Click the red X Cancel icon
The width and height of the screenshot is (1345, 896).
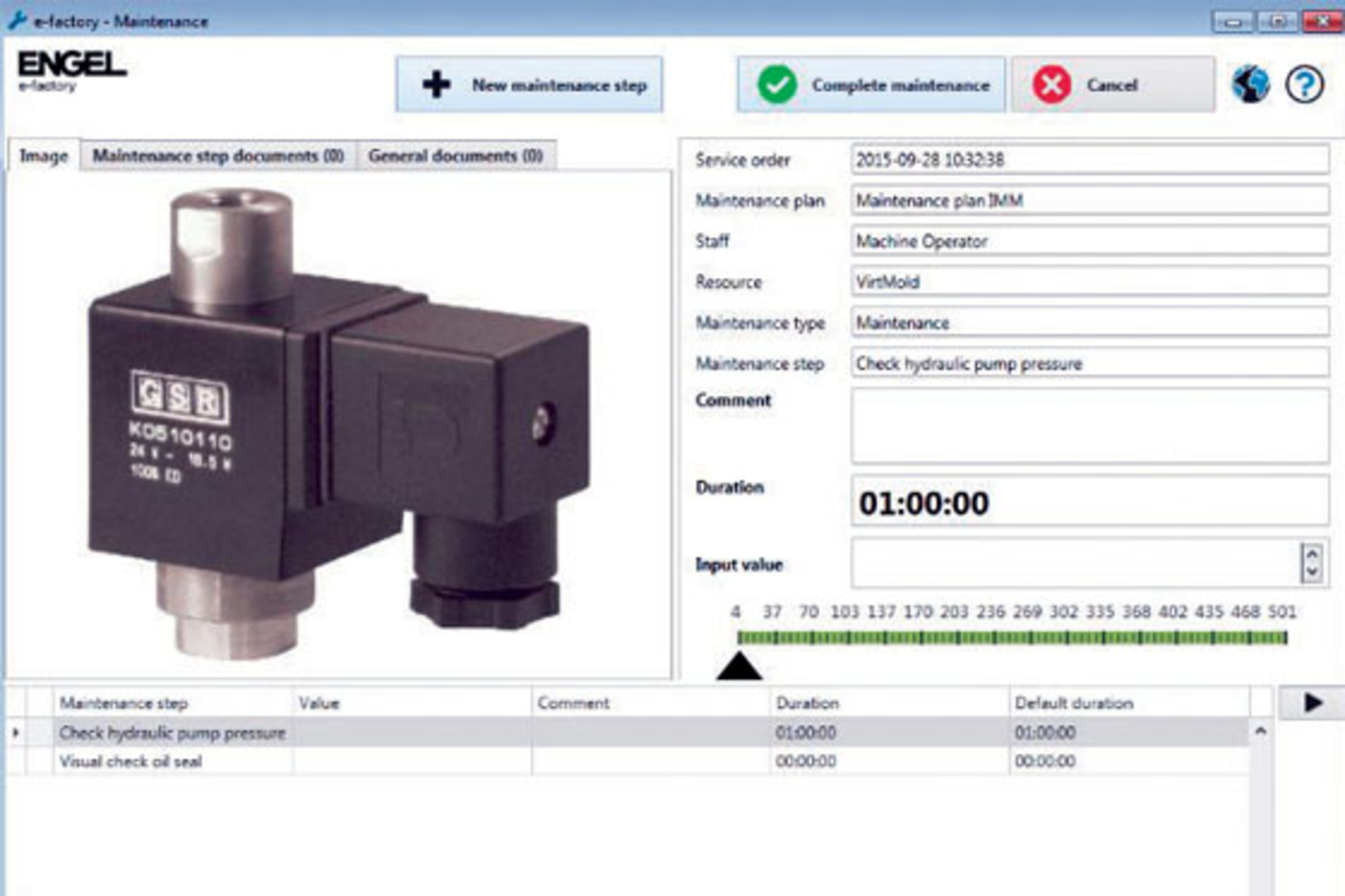tap(1051, 85)
